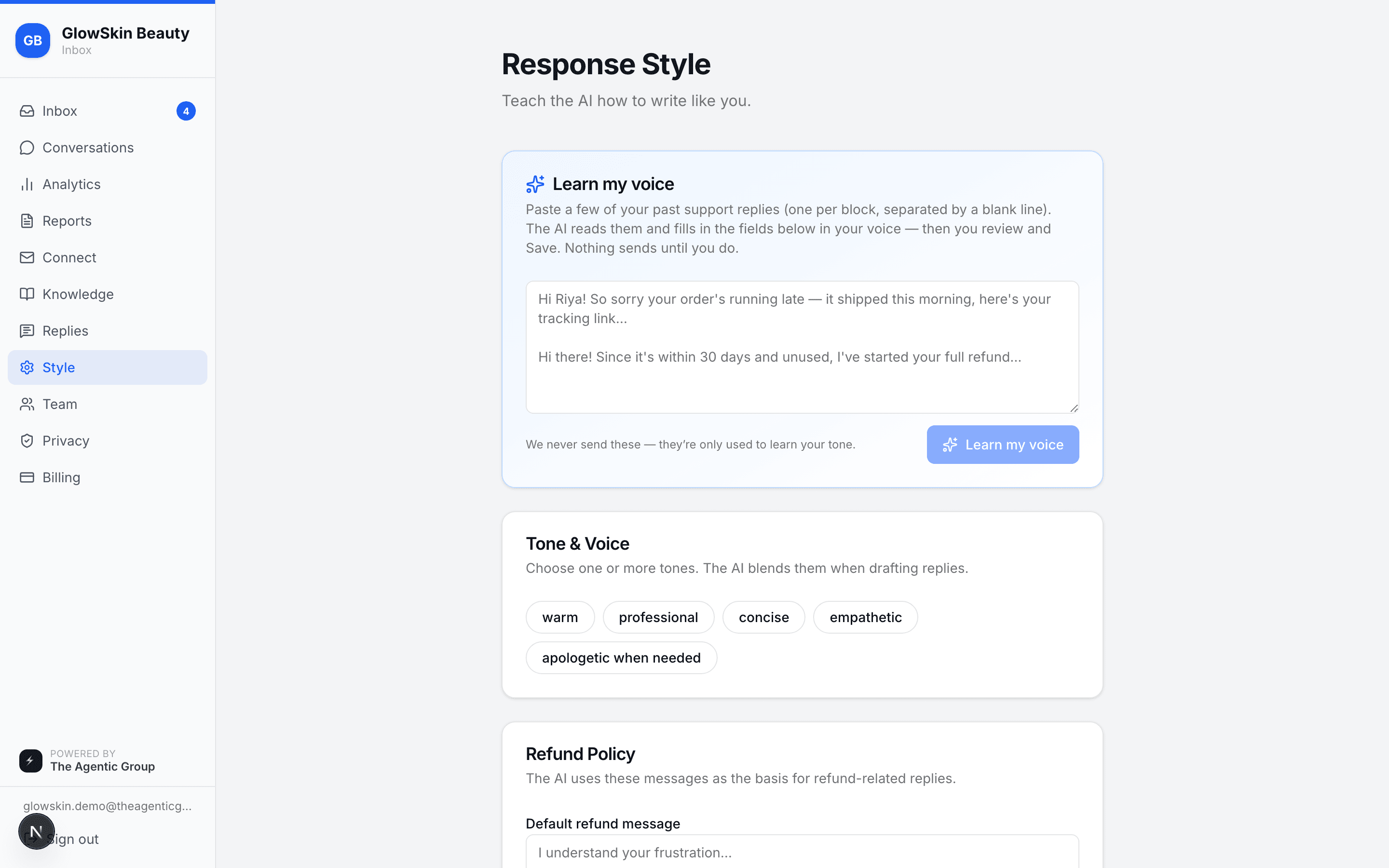The height and width of the screenshot is (868, 1389).
Task: Open the Billing page link
Action: point(108,477)
